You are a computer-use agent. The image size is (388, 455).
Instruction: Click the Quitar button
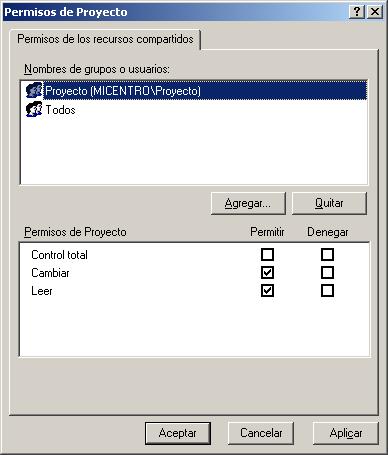[329, 203]
